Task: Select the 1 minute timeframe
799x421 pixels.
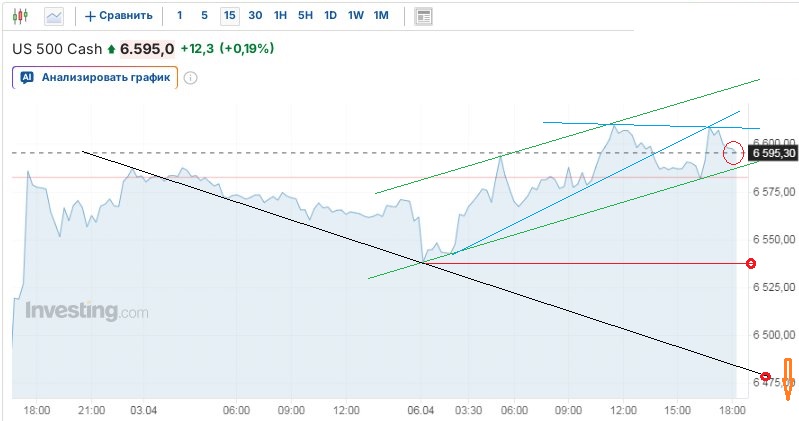Action: (x=179, y=16)
